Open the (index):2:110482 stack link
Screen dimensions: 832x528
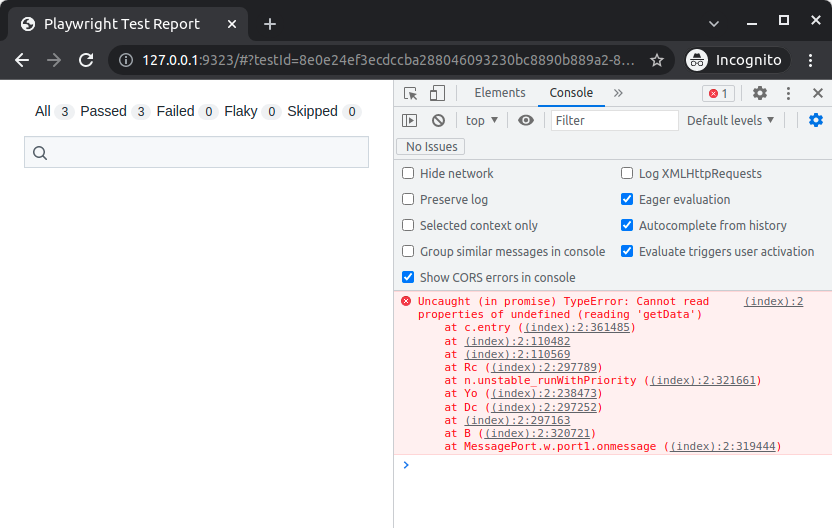click(x=517, y=341)
